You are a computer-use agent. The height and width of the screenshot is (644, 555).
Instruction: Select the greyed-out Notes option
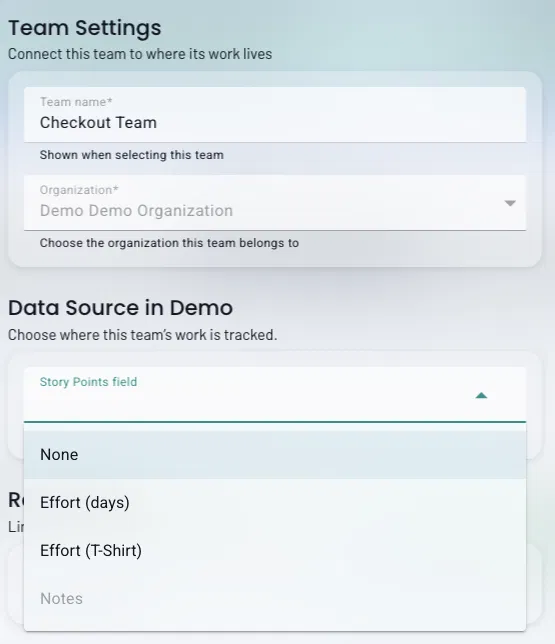275,599
